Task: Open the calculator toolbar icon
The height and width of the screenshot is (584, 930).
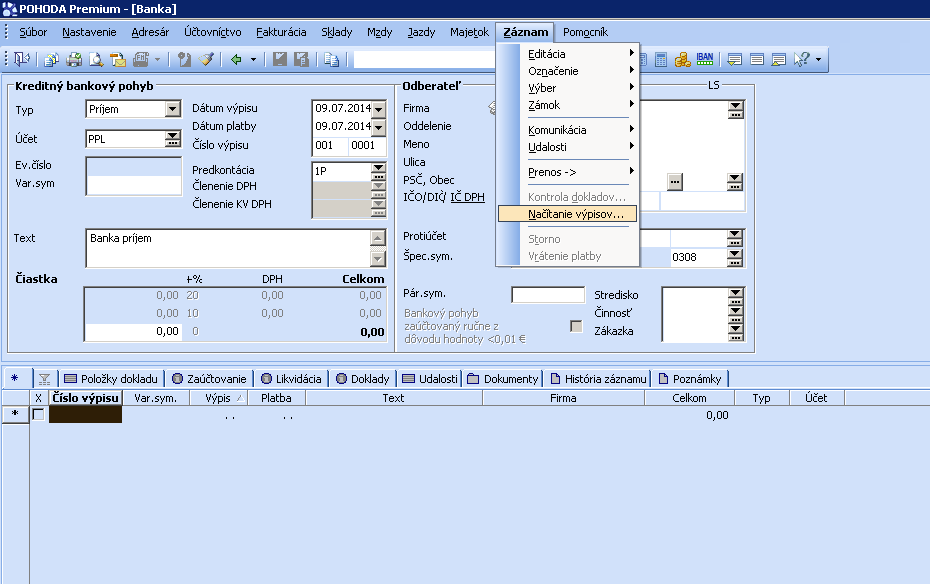Action: (x=661, y=59)
